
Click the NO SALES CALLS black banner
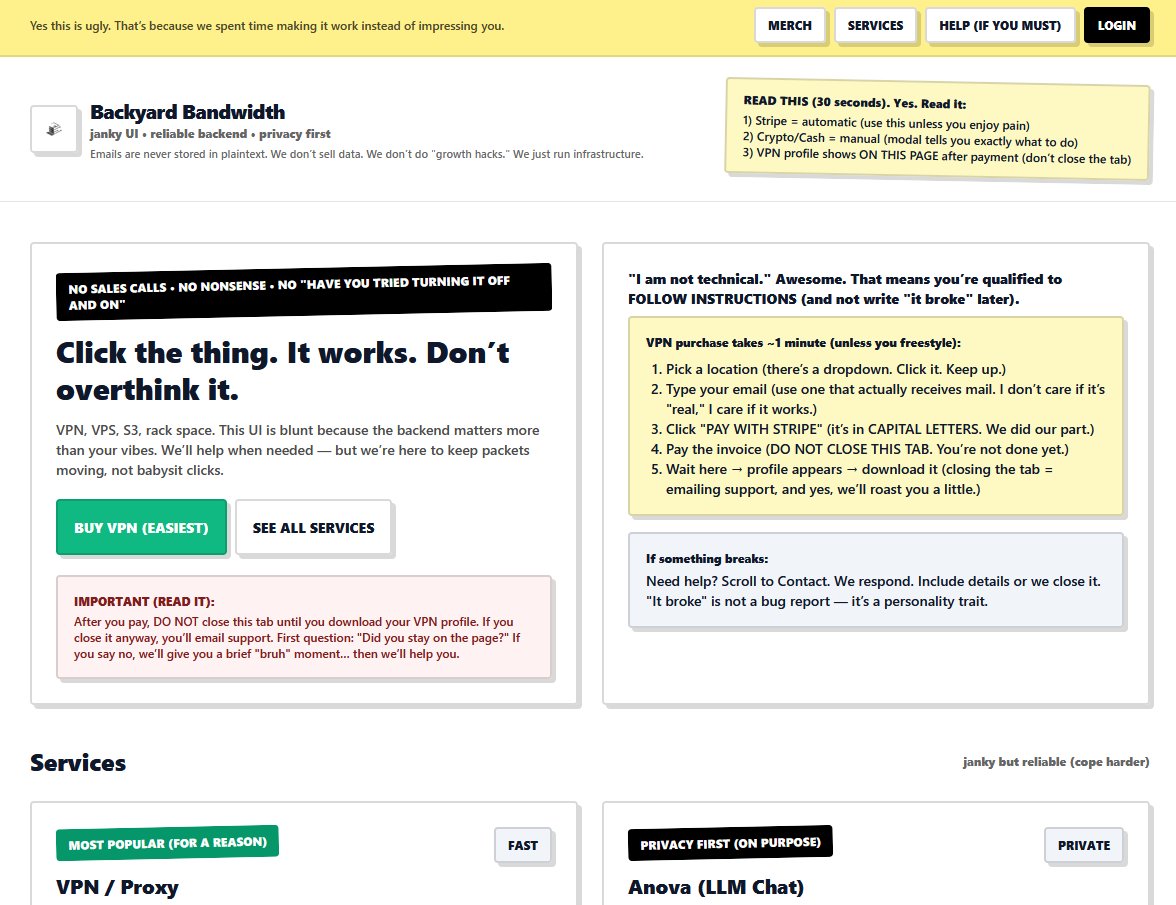point(304,292)
